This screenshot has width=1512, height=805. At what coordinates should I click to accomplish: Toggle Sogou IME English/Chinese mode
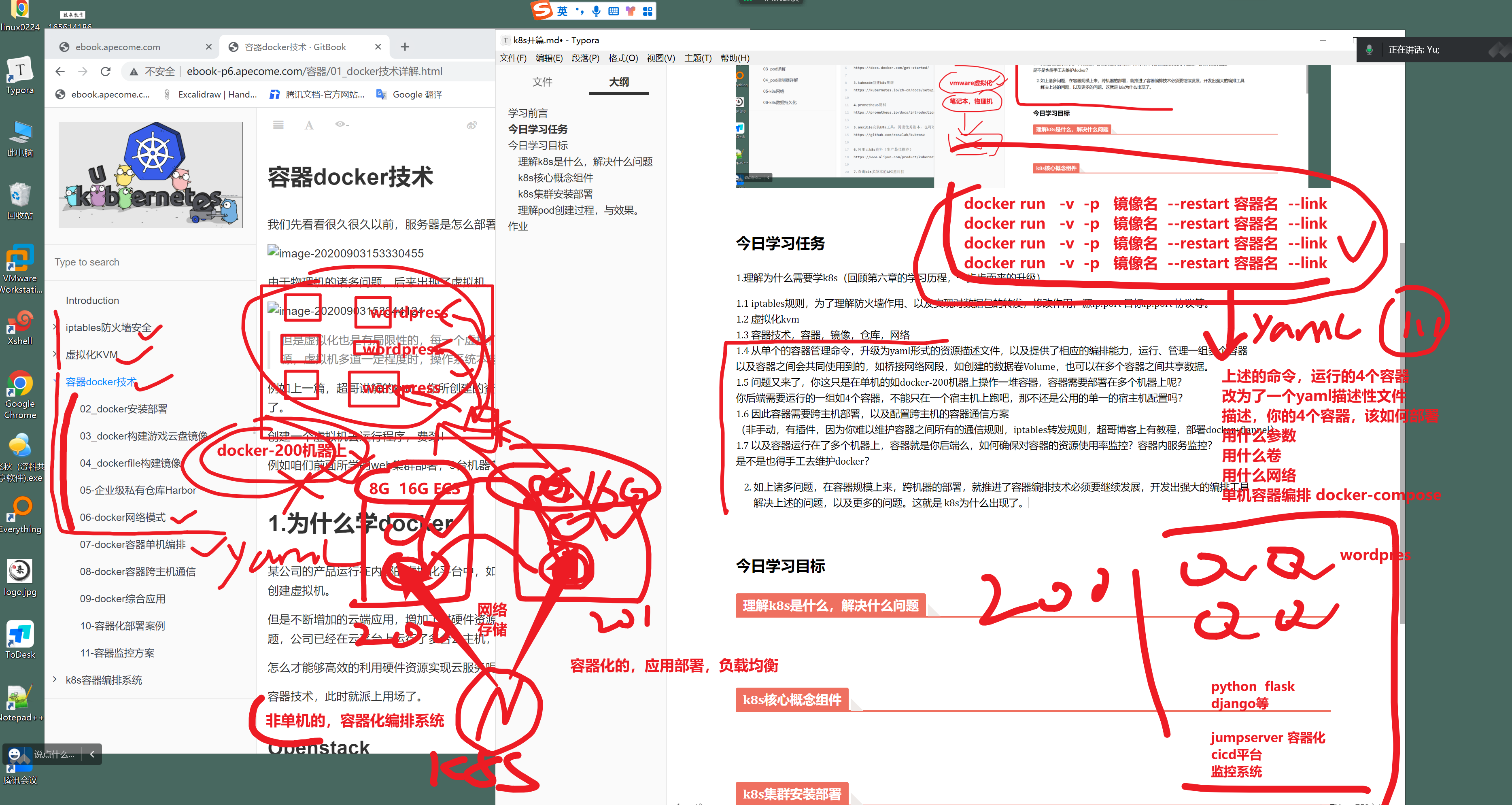click(562, 11)
